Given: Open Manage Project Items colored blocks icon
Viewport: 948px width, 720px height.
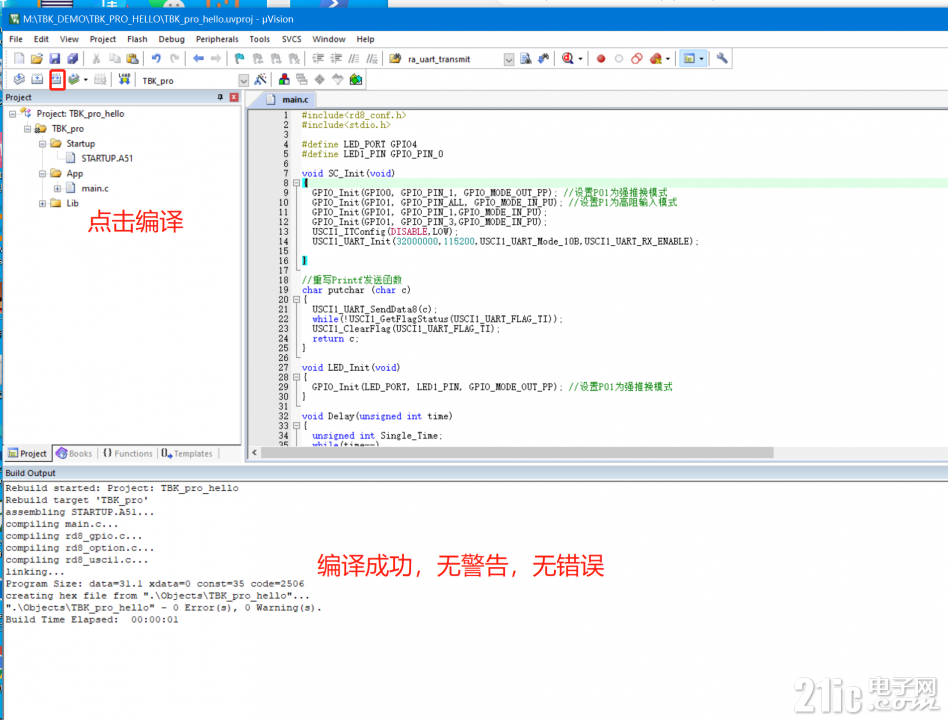Looking at the screenshot, I should point(284,79).
